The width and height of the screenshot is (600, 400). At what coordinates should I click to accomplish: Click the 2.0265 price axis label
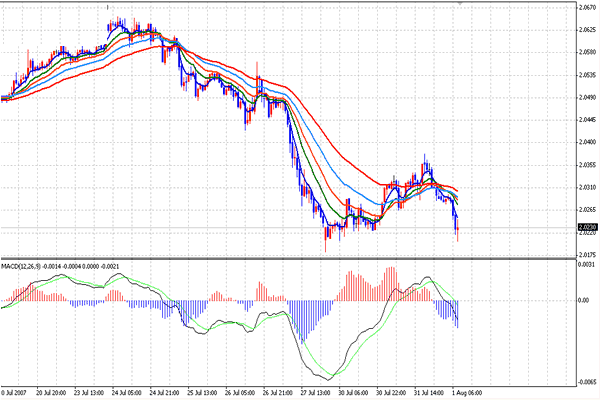(x=588, y=210)
